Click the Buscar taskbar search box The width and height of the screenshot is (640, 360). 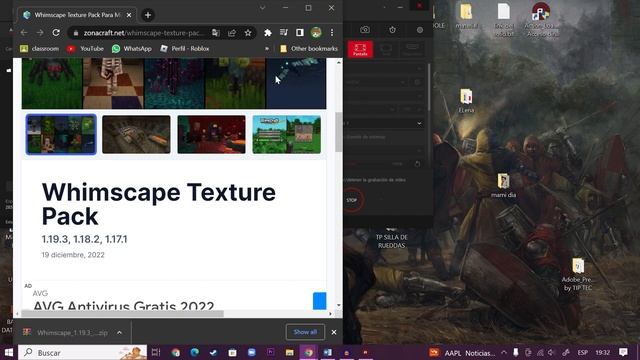82,352
